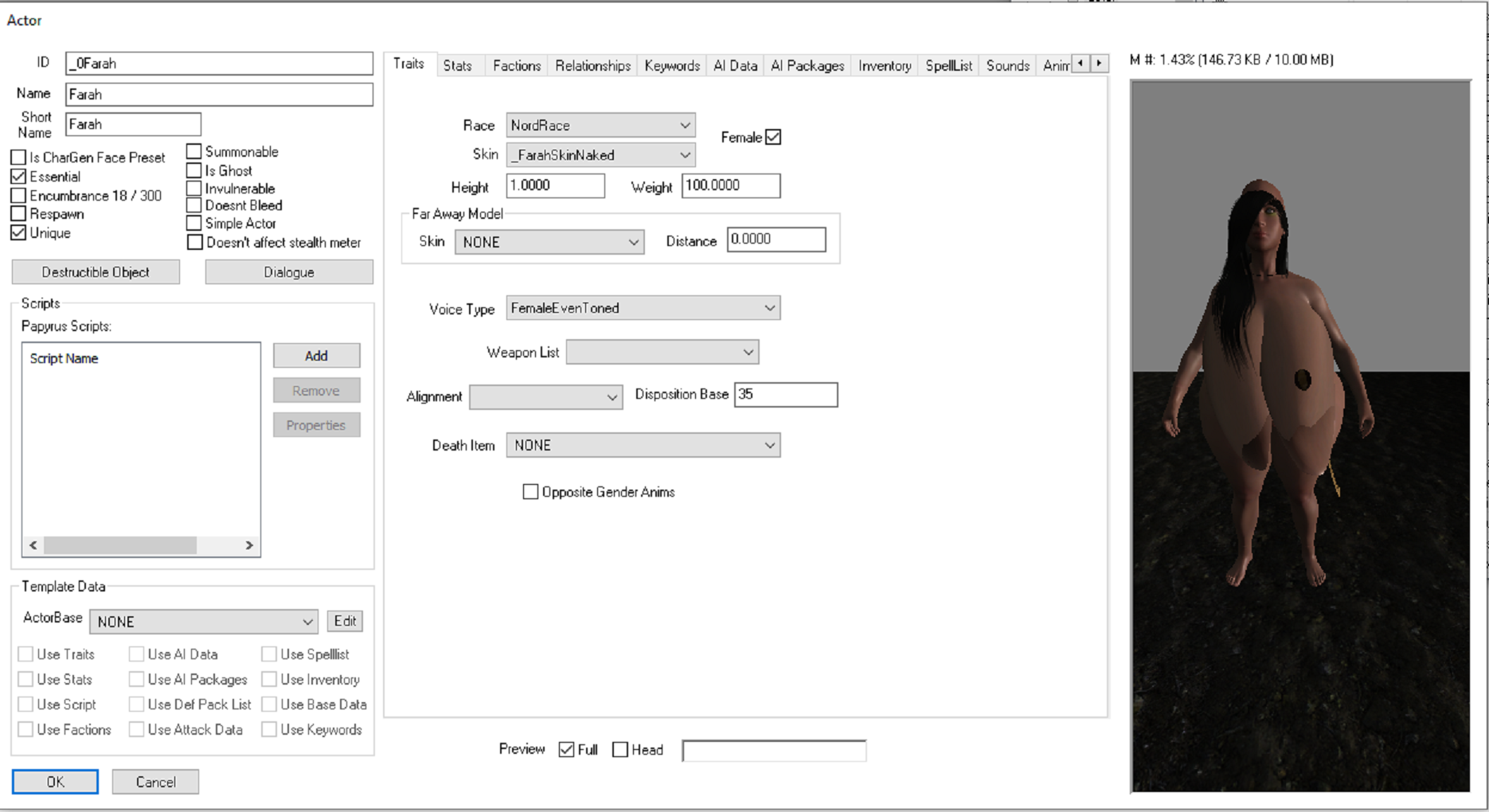Click the Disposition Base field
Screen dimensions: 1489x812
[x=786, y=395]
